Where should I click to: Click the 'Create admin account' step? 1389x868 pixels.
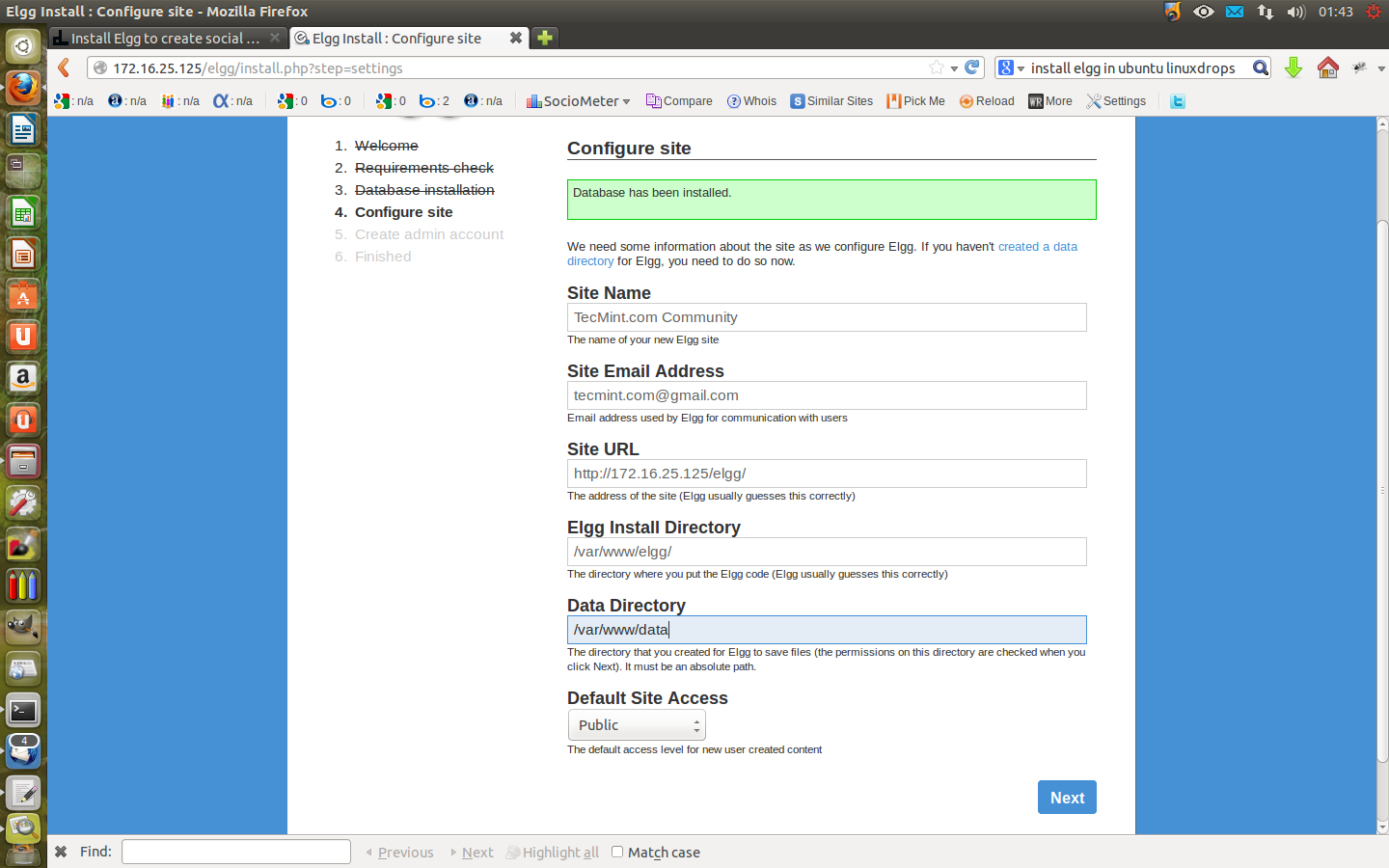(429, 234)
